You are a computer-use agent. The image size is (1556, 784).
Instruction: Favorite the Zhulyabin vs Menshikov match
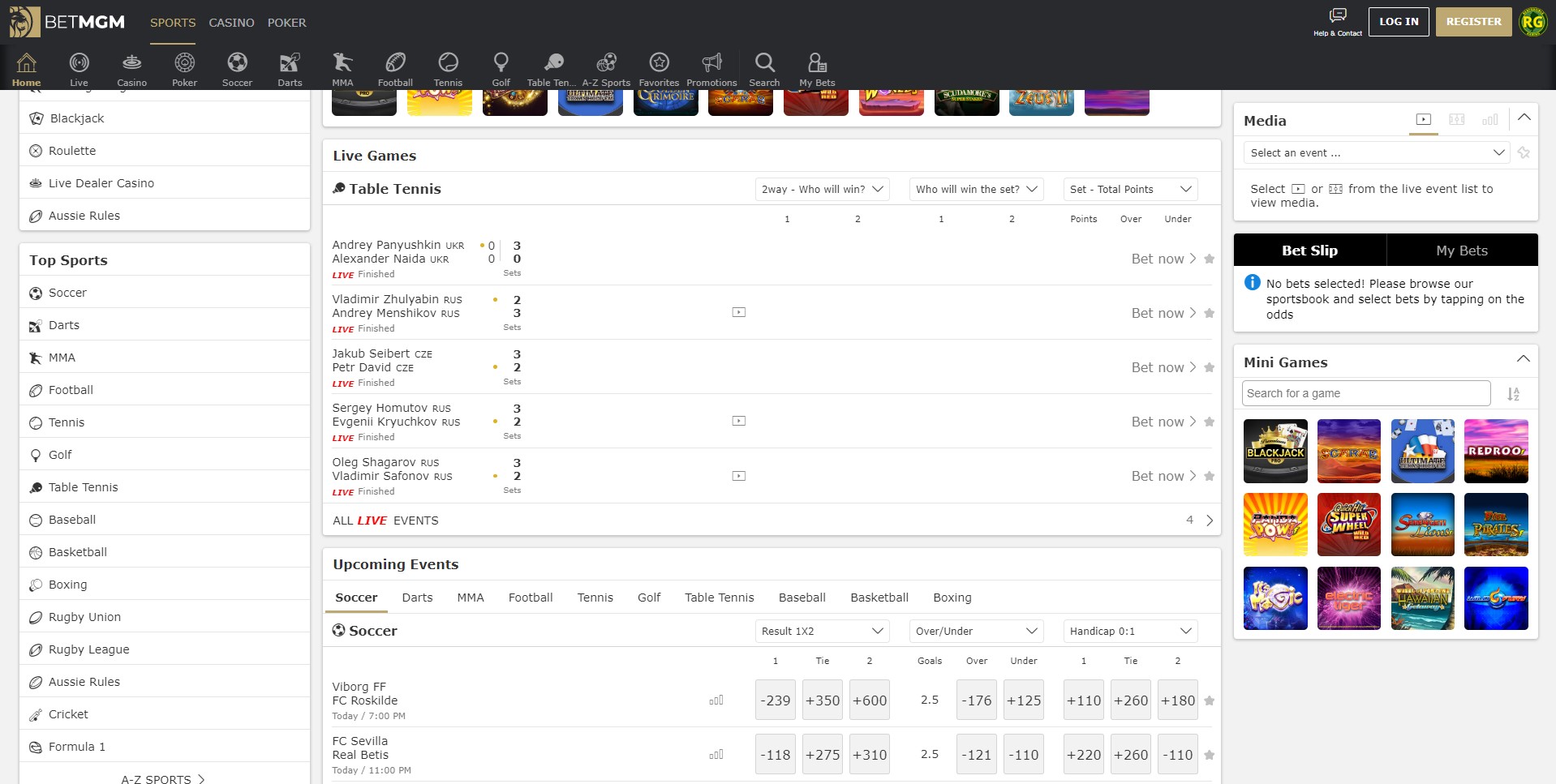tap(1209, 313)
